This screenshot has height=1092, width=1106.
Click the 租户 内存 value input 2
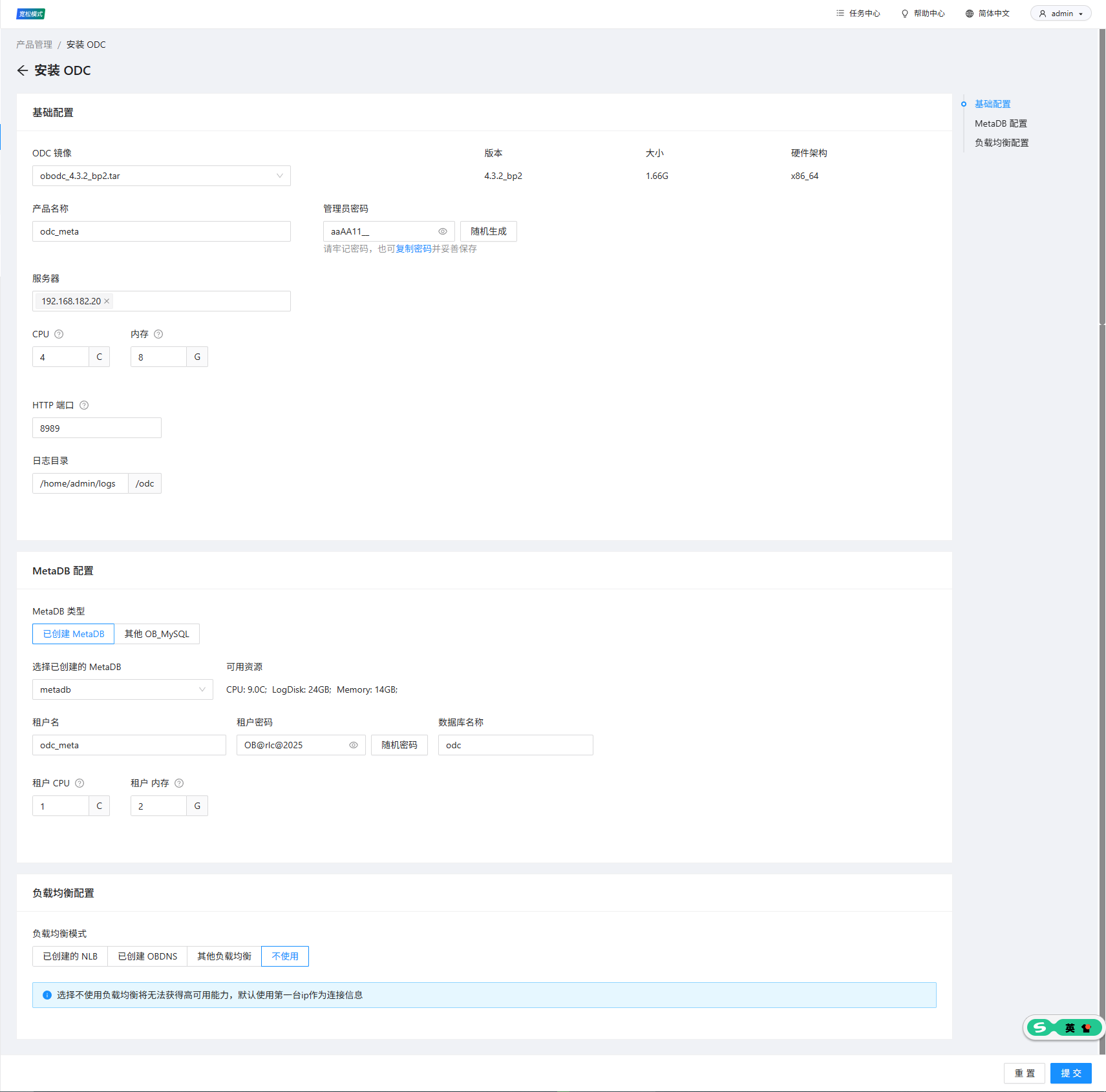(159, 806)
